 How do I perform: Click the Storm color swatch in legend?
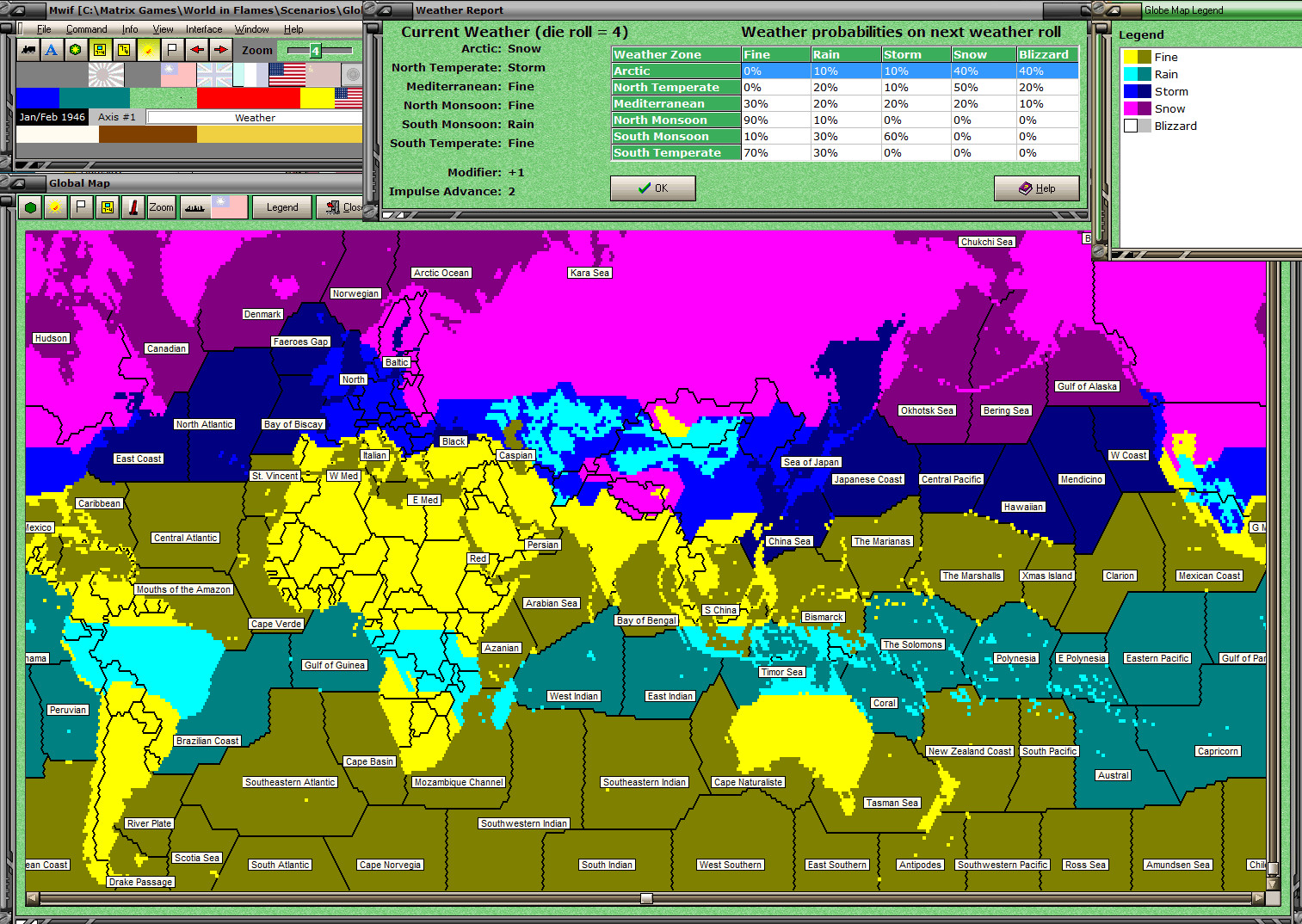point(1137,91)
